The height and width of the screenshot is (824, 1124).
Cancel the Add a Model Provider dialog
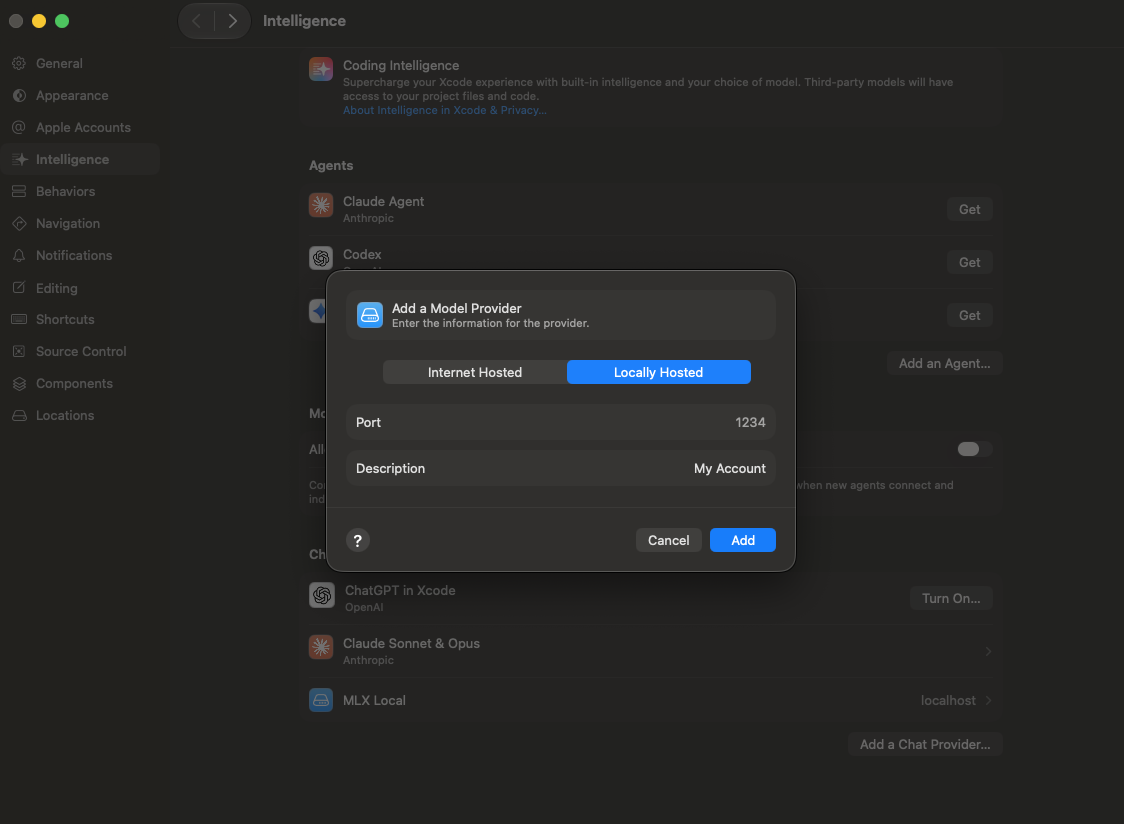point(668,540)
